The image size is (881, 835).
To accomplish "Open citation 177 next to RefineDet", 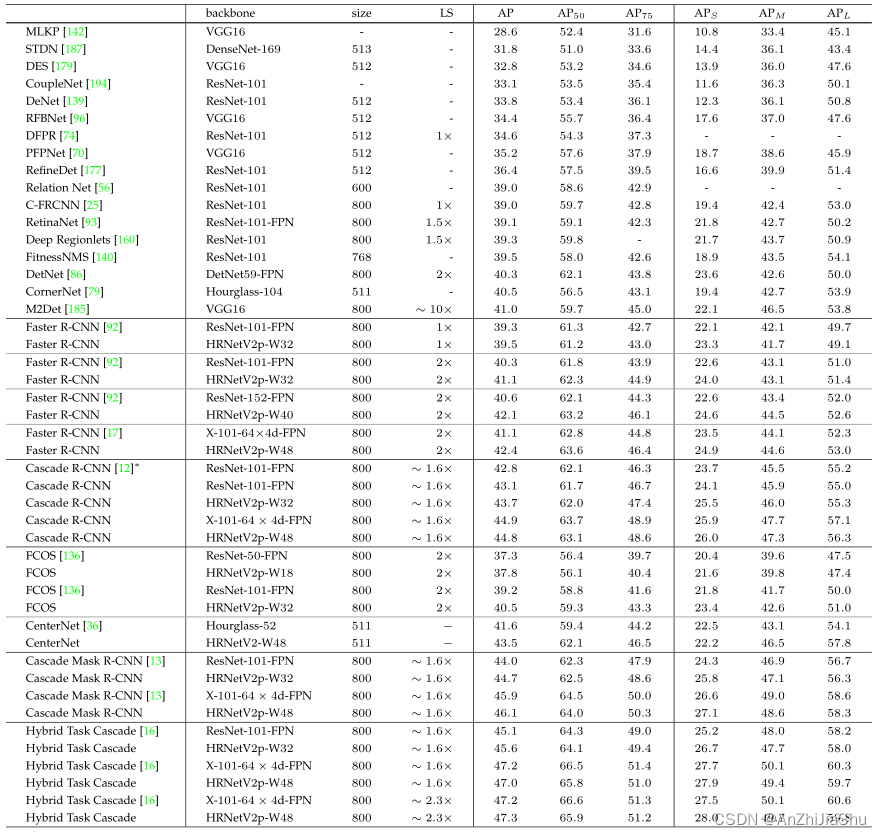I will tap(93, 170).
